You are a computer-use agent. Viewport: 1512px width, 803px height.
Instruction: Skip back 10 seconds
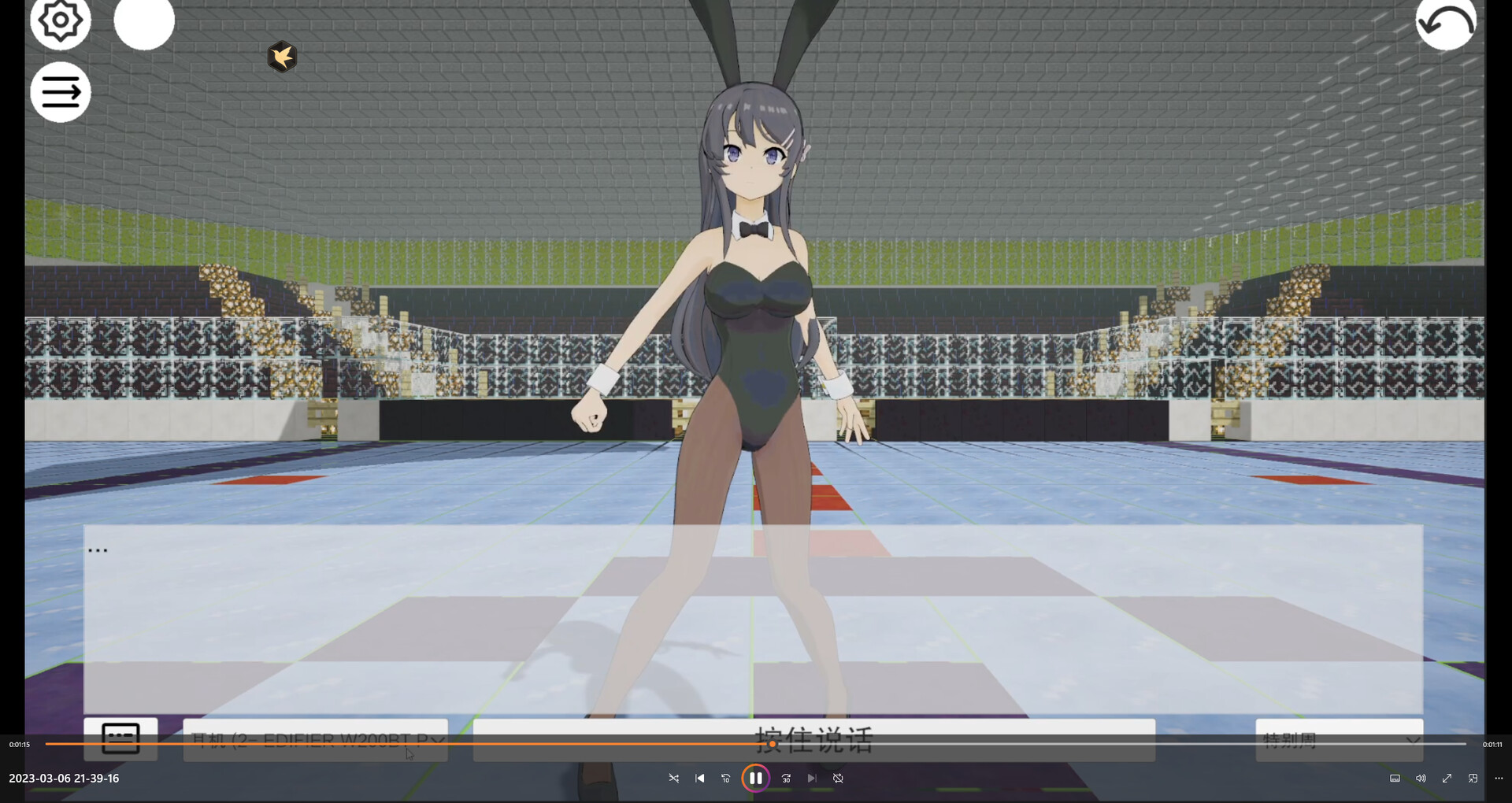click(726, 778)
